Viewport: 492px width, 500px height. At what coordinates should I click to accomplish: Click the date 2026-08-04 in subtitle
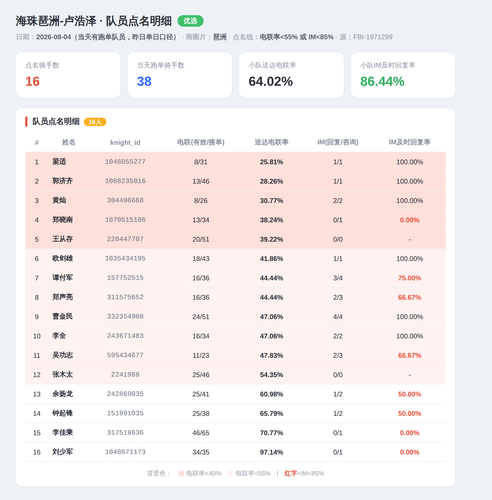(54, 37)
